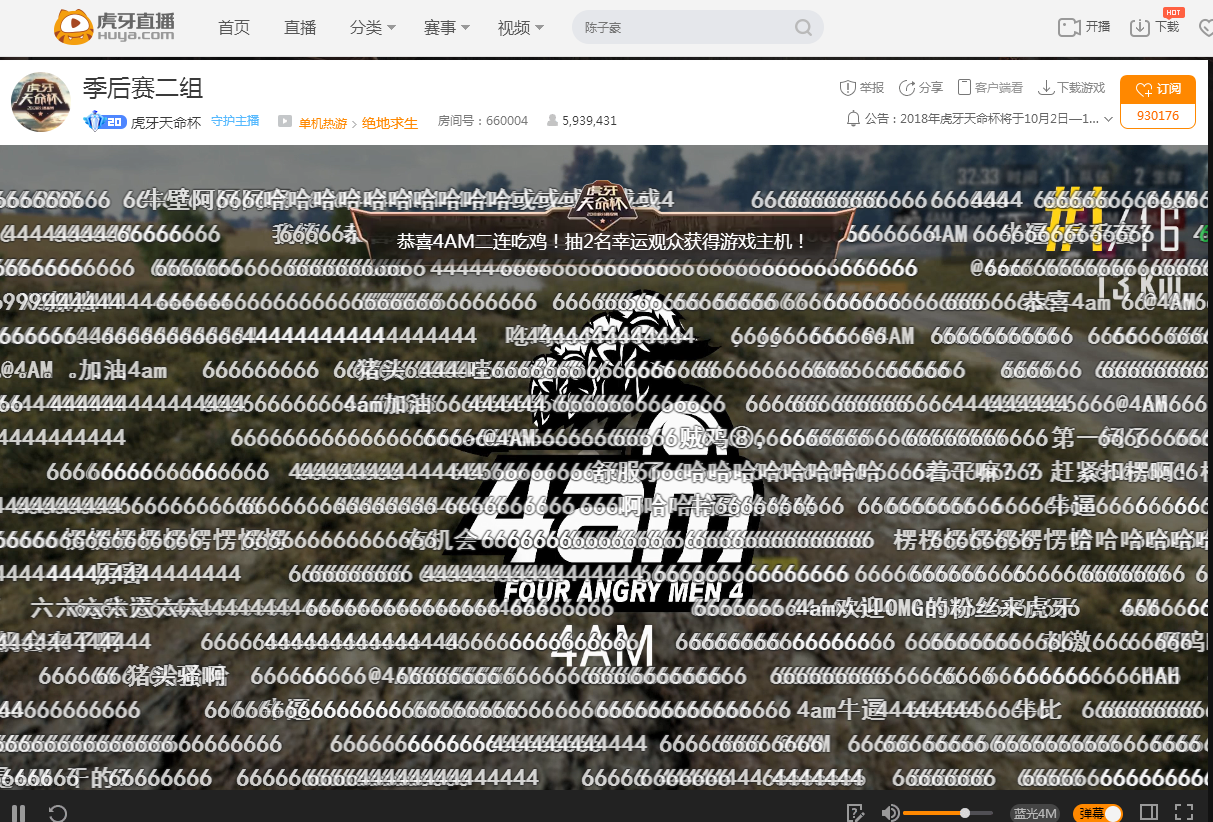This screenshot has width=1213, height=822.
Task: Enter fullscreen mode
Action: [1185, 811]
